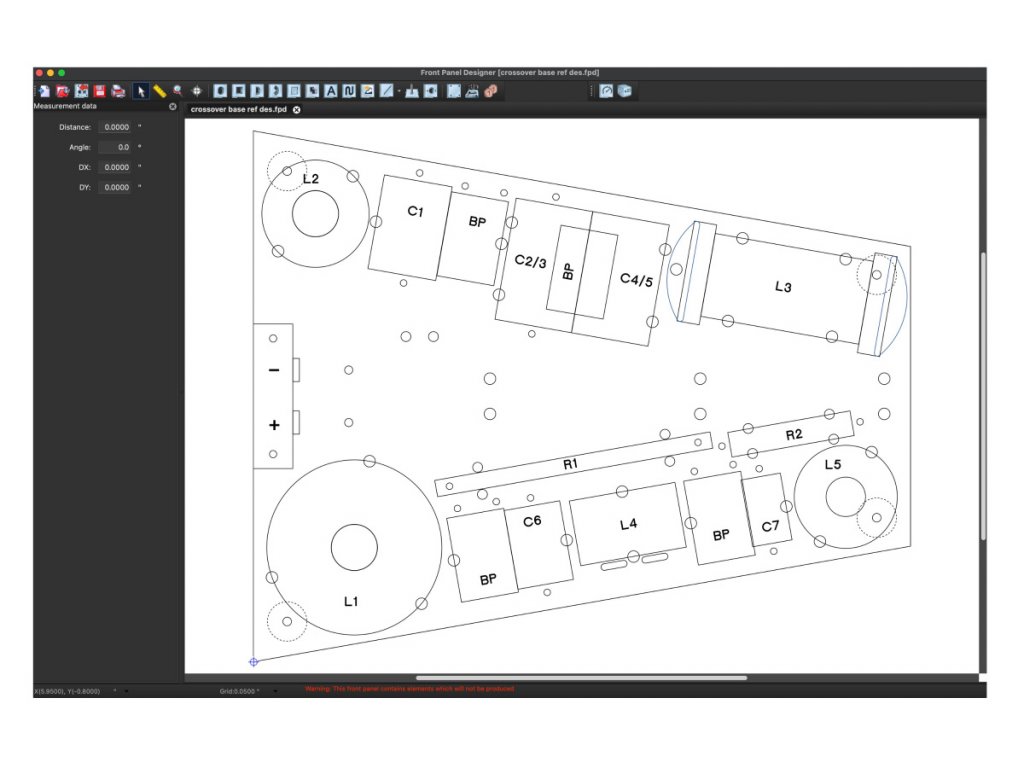Activate the yellow ruler measure tool
1024x768 pixels.
coord(159,91)
